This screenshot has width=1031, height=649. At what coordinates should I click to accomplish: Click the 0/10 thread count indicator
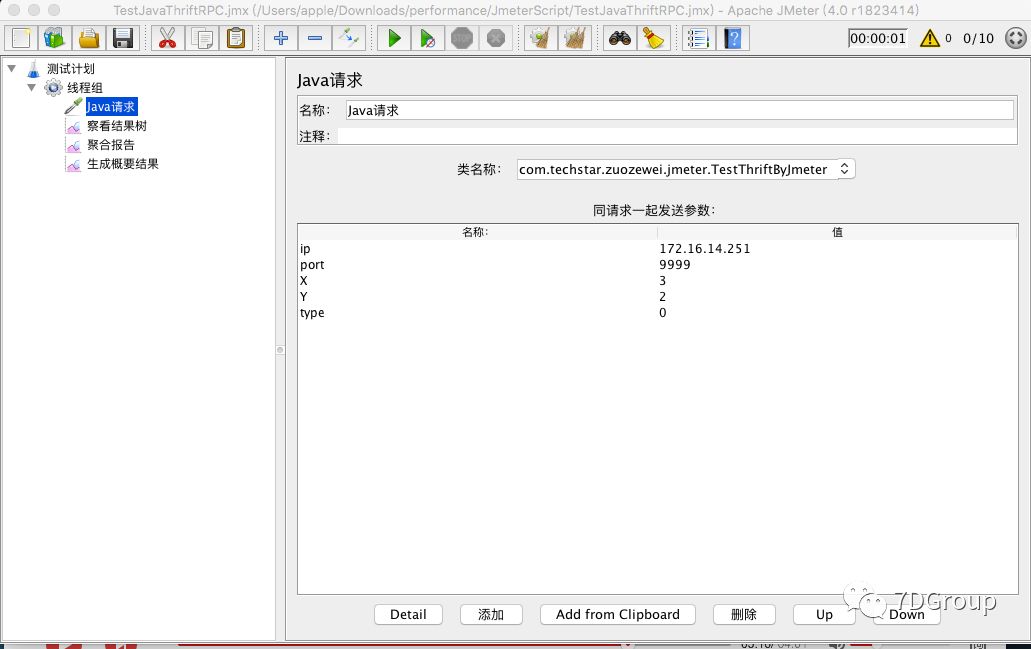tap(978, 38)
